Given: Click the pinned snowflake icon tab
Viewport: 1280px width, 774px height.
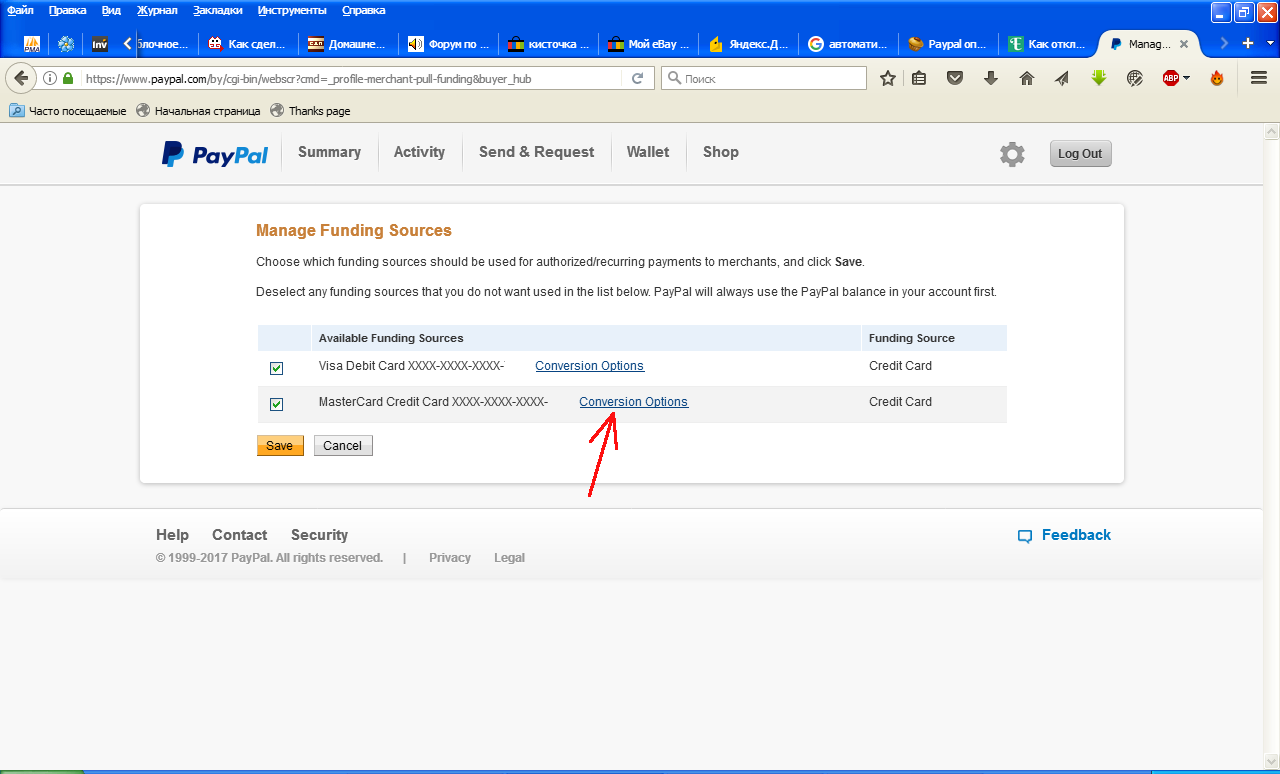Looking at the screenshot, I should (66, 44).
